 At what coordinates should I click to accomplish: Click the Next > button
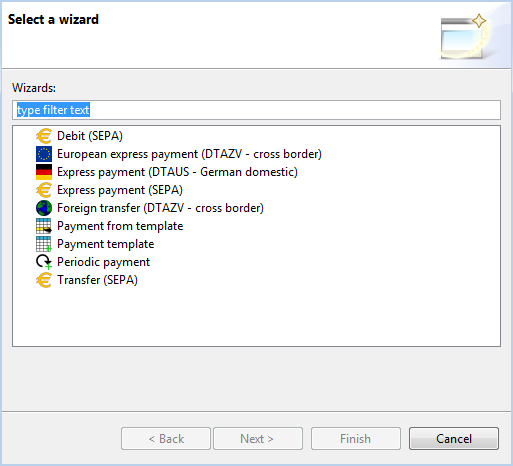click(x=258, y=439)
